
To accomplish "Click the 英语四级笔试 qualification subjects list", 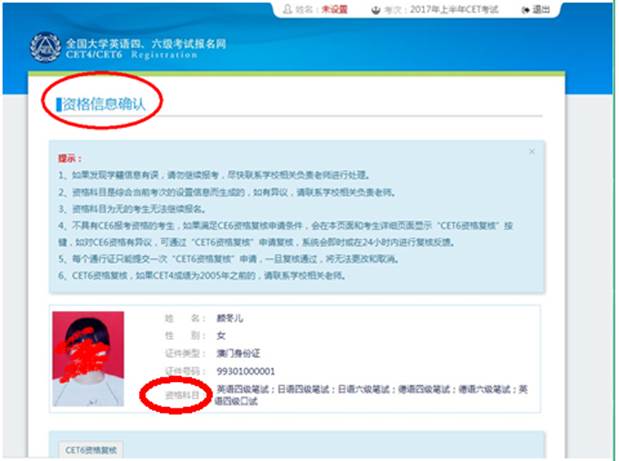I will point(371,395).
